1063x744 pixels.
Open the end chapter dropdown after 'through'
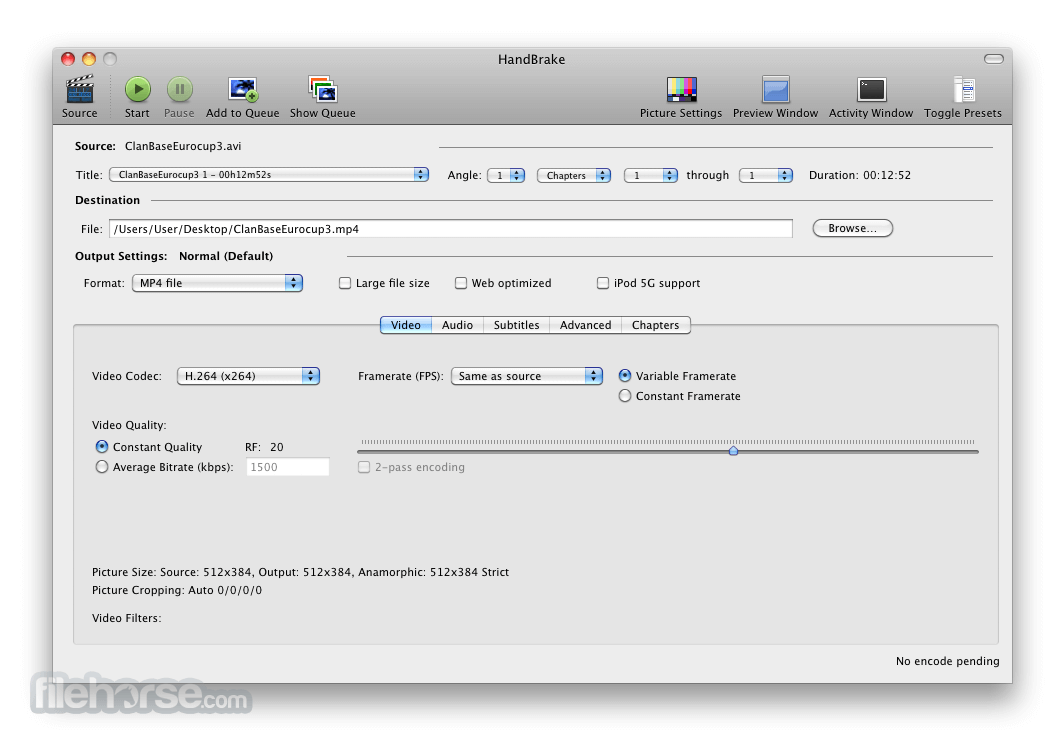point(765,175)
